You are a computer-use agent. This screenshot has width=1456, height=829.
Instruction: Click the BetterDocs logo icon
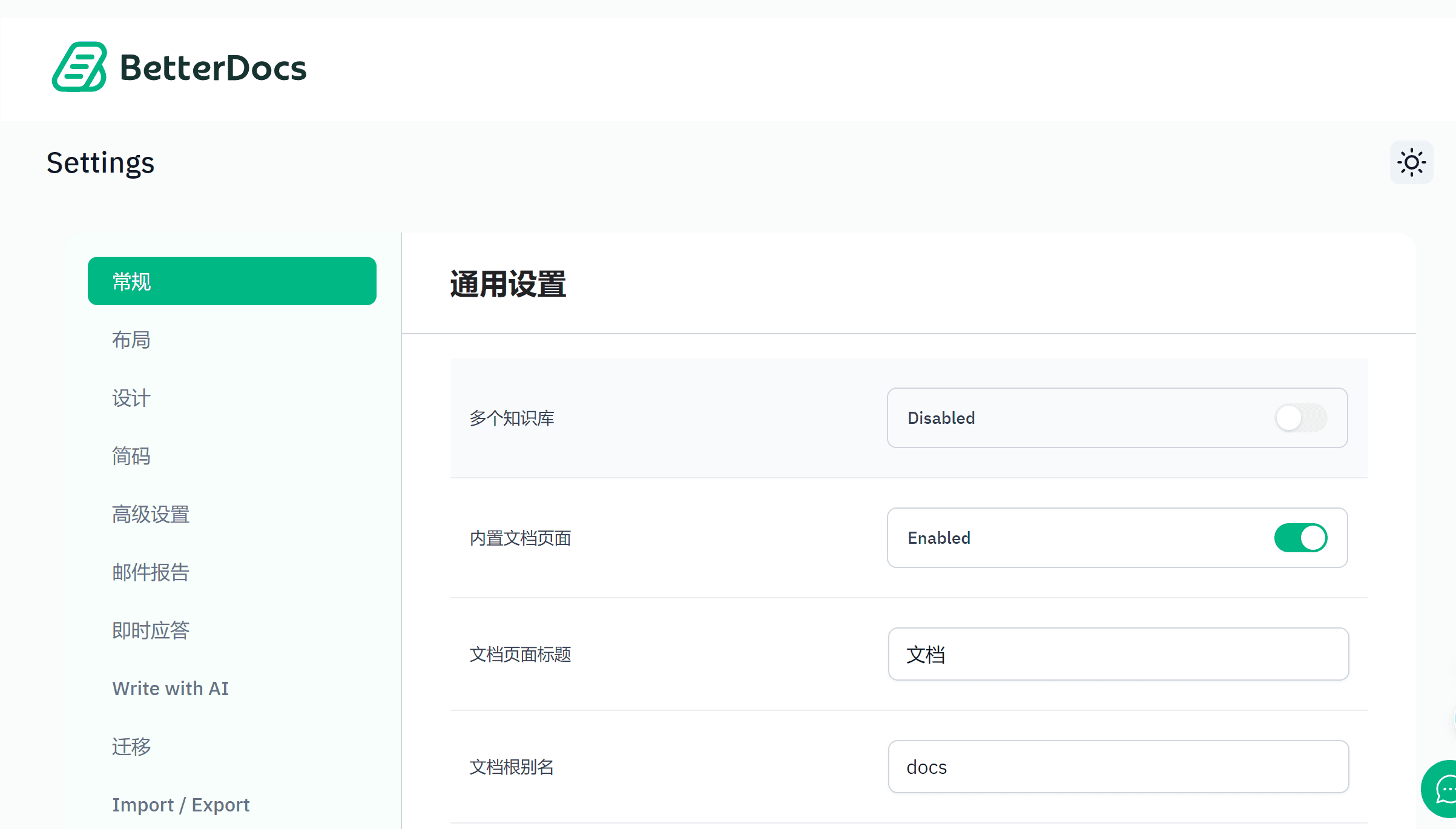pos(79,67)
